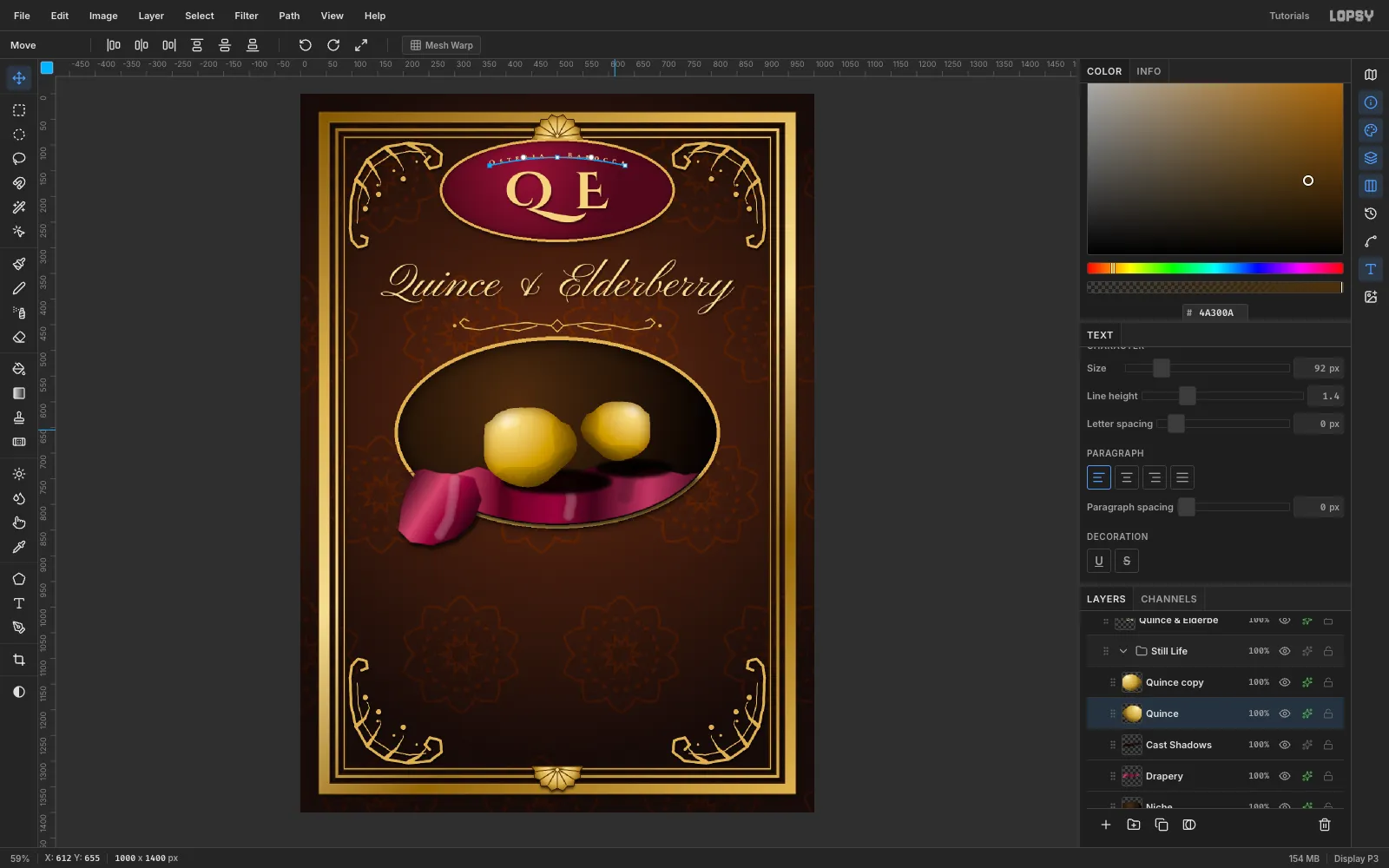Choose the Clone Stamp tool

point(19,418)
